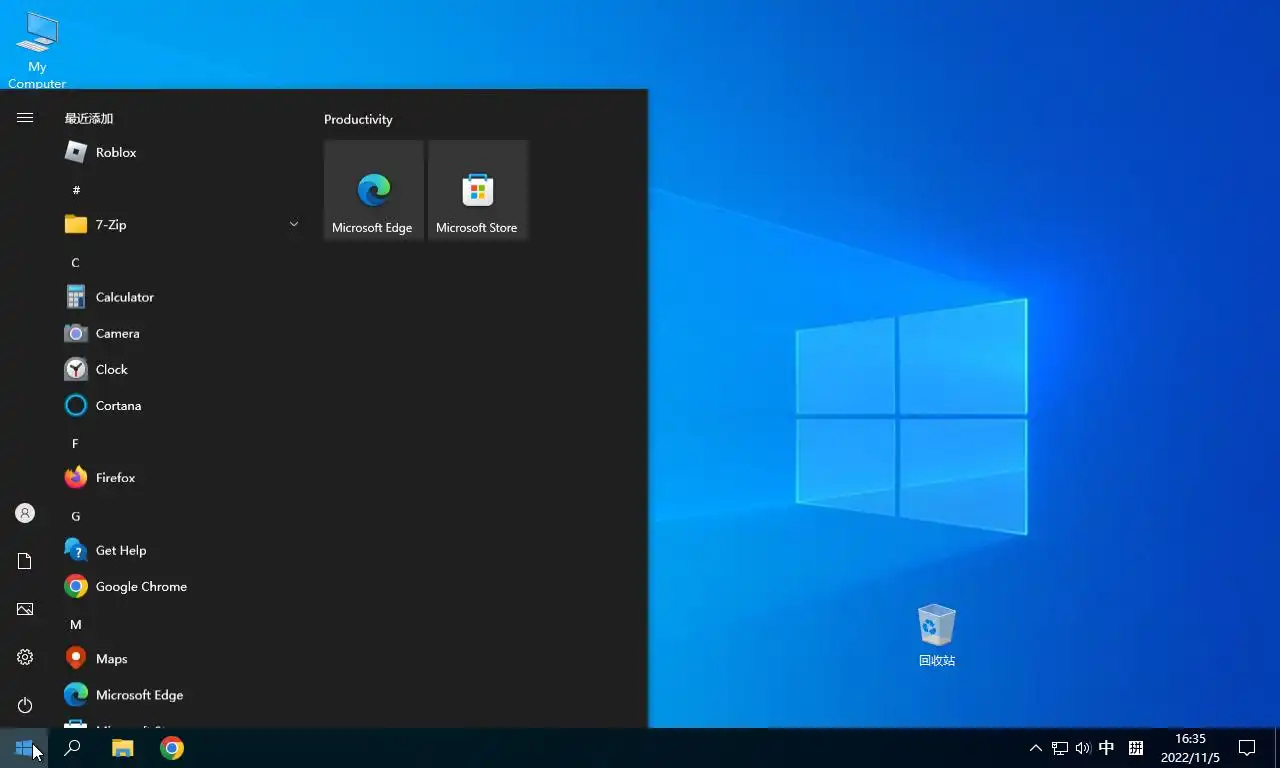Expand the Start menu hamburger navigation
The width and height of the screenshot is (1280, 768).
coord(25,118)
